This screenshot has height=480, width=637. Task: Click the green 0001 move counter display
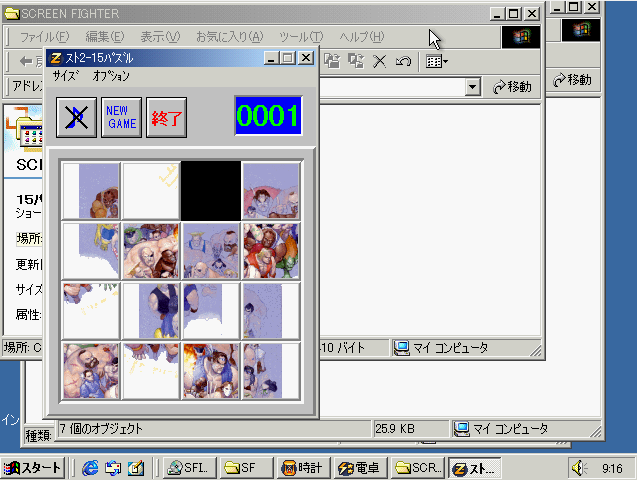269,116
